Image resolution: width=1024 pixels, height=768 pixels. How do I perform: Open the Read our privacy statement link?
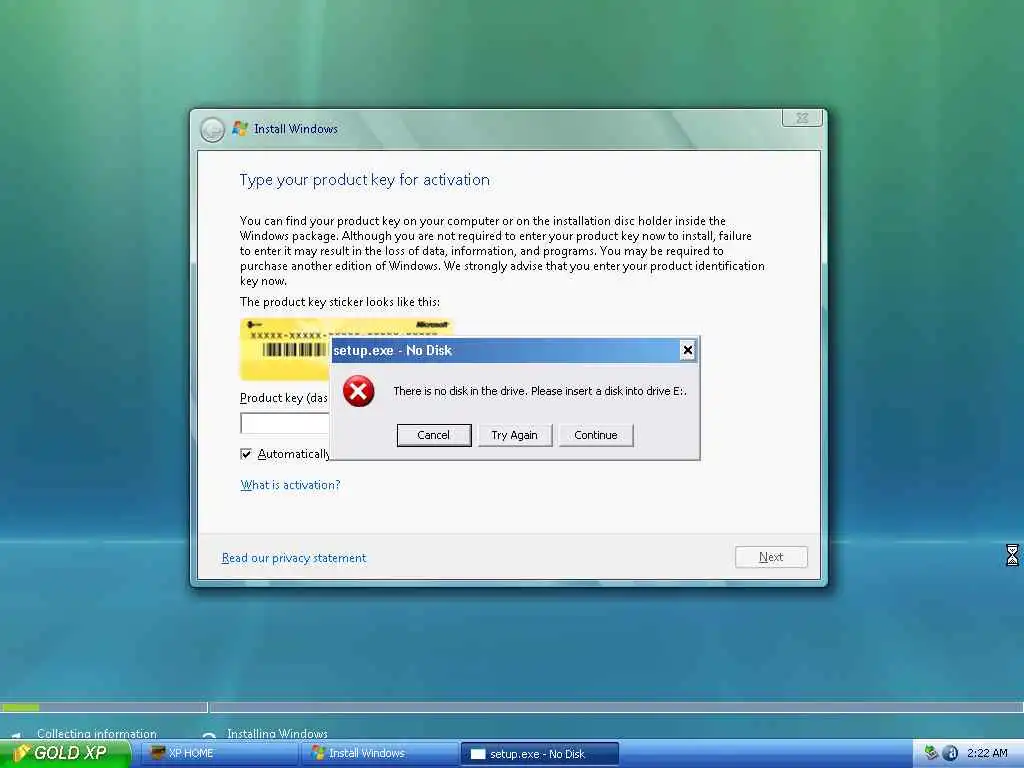(x=294, y=558)
